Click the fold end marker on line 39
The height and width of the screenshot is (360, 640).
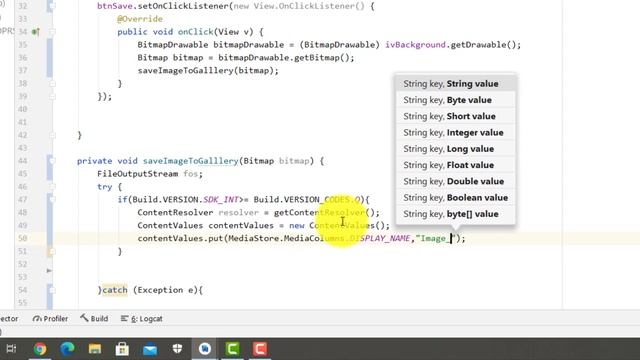52,96
